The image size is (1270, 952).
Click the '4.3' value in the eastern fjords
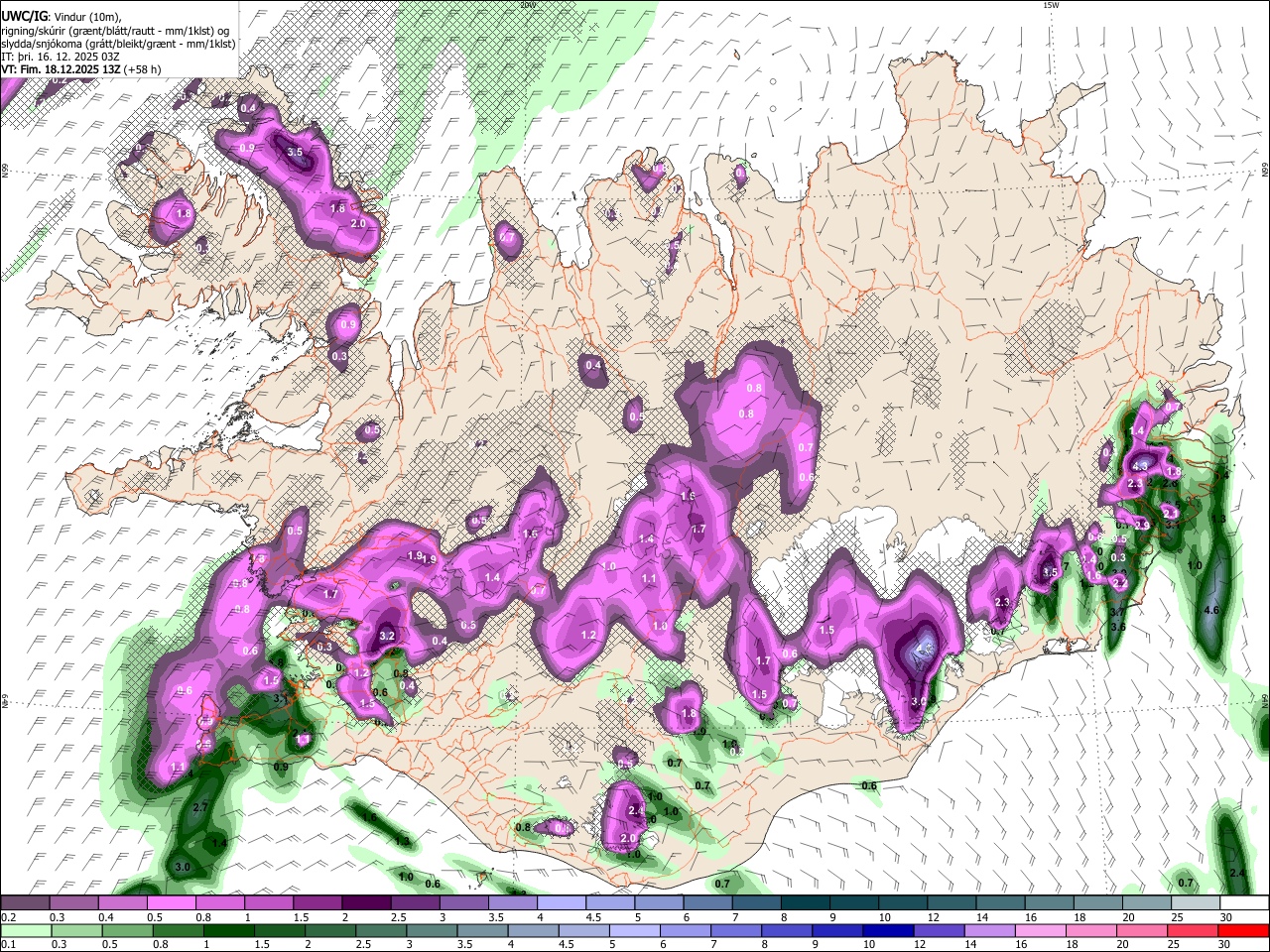[1140, 466]
